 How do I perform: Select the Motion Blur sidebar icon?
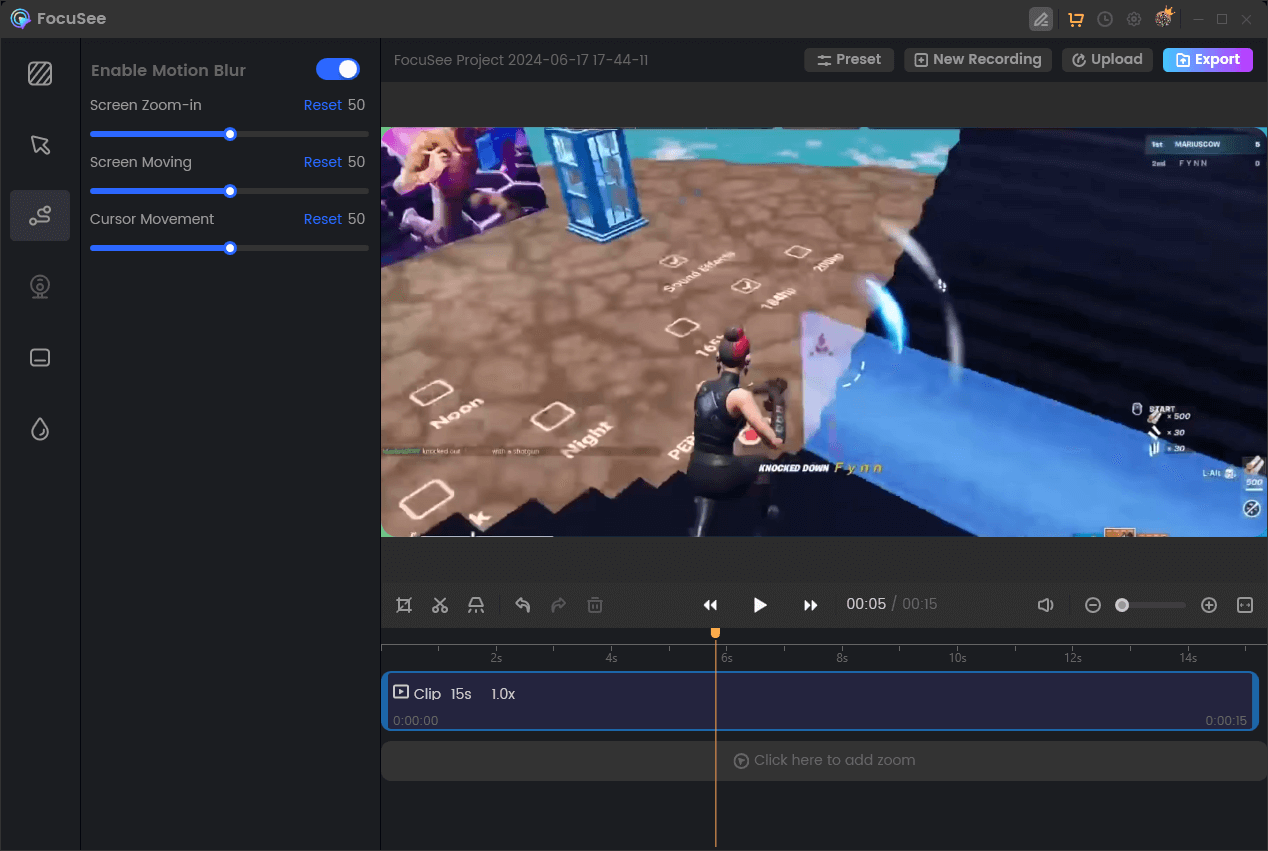(x=40, y=216)
